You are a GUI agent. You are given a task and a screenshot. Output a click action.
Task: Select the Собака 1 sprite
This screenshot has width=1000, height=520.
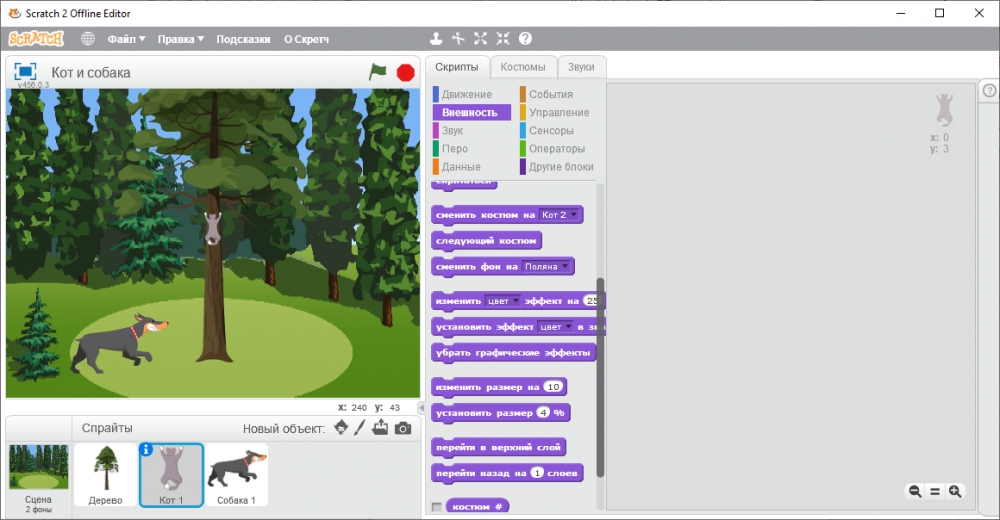pos(237,475)
